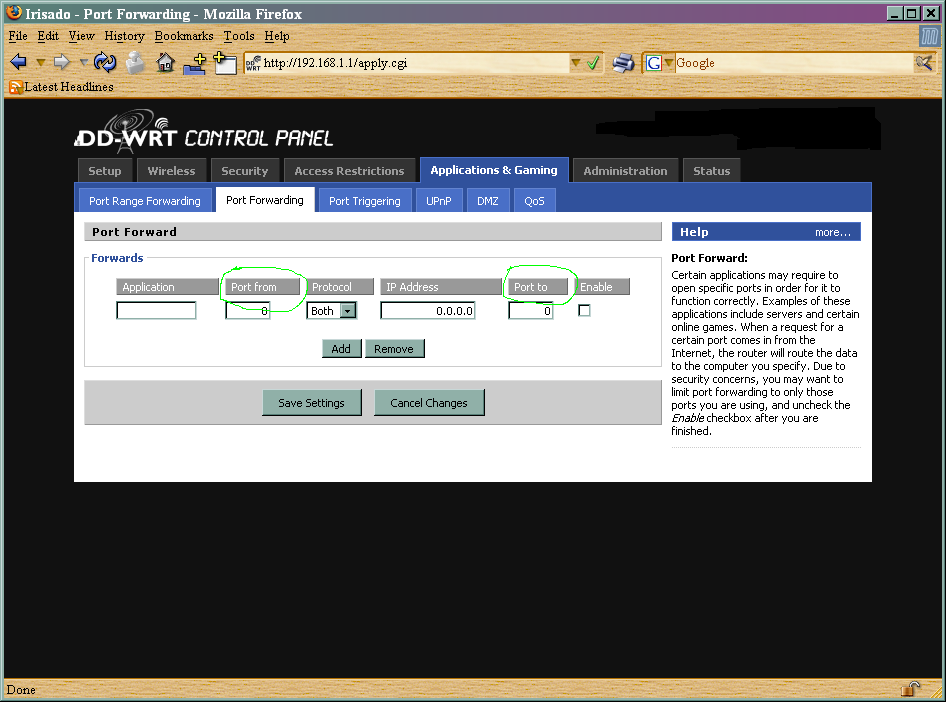Click the Save Settings button
Screen dimensions: 946x702
tap(311, 403)
